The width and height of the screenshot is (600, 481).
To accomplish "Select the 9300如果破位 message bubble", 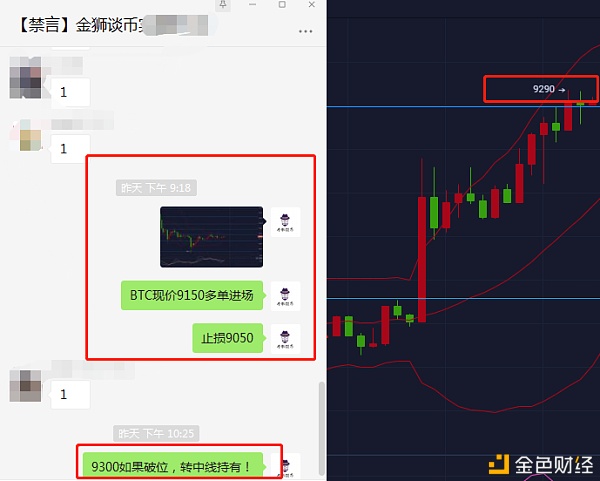I will [x=173, y=466].
